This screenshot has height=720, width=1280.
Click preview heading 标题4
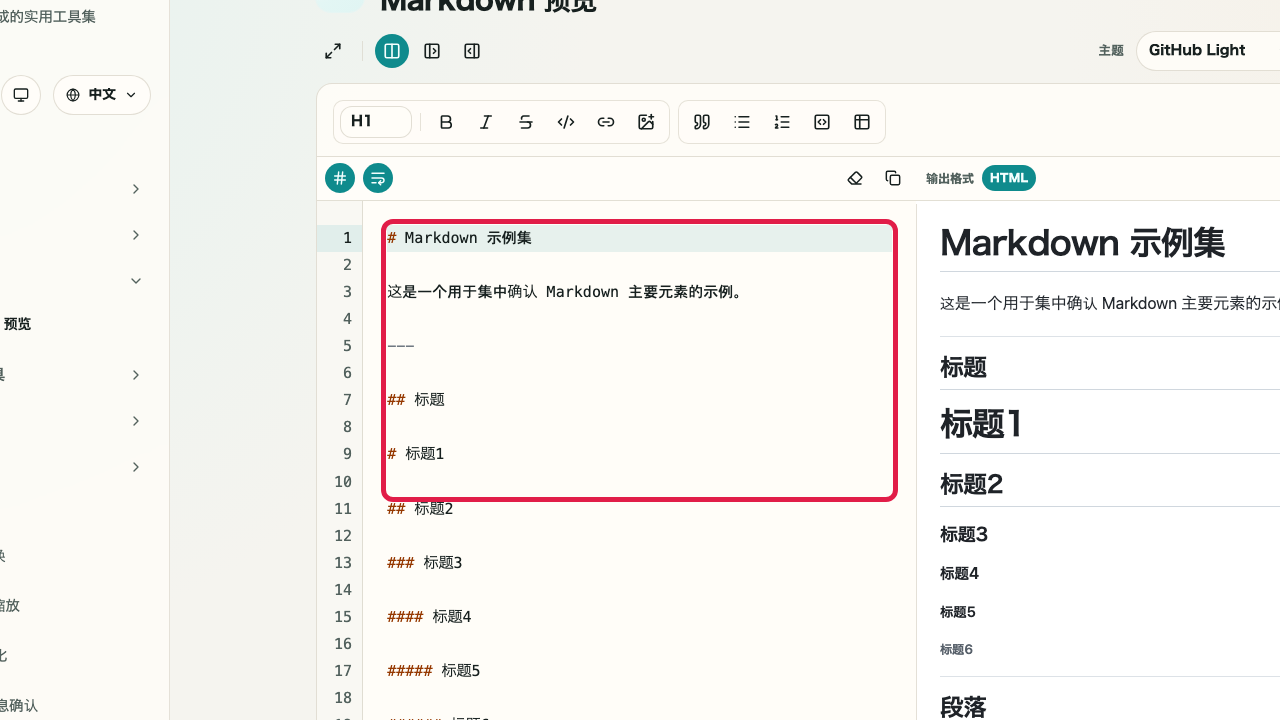click(x=959, y=574)
